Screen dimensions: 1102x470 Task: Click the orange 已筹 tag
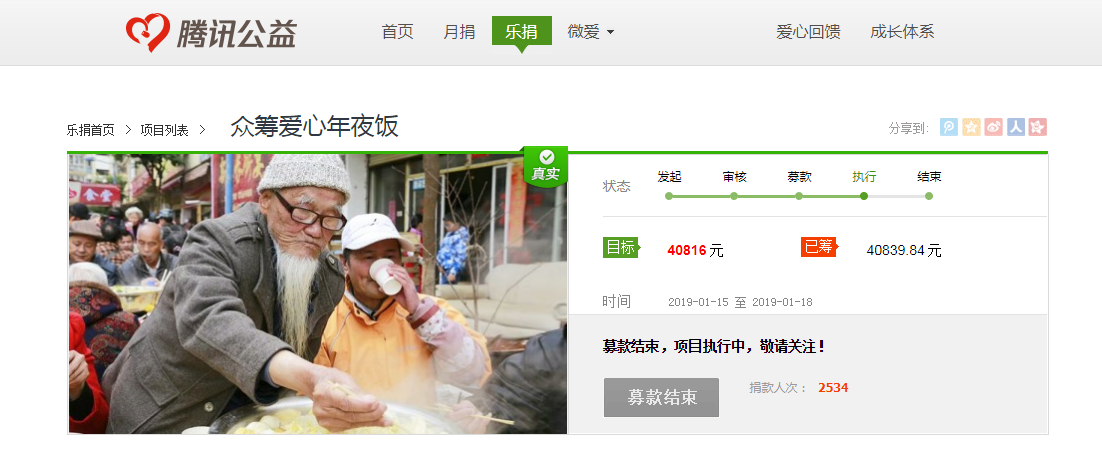[x=819, y=247]
